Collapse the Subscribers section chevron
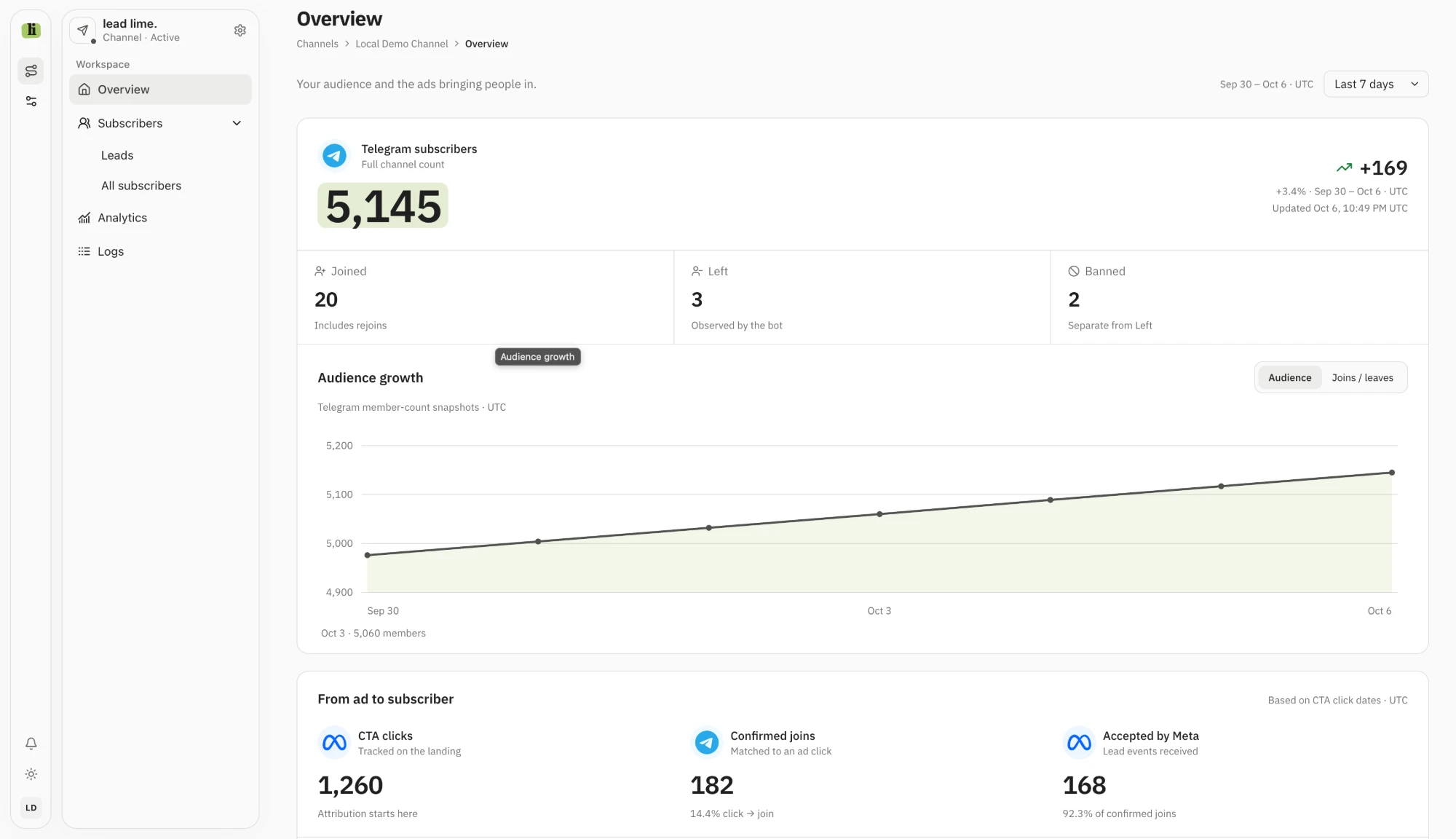Screen dimensions: 1456x839 click(x=237, y=124)
